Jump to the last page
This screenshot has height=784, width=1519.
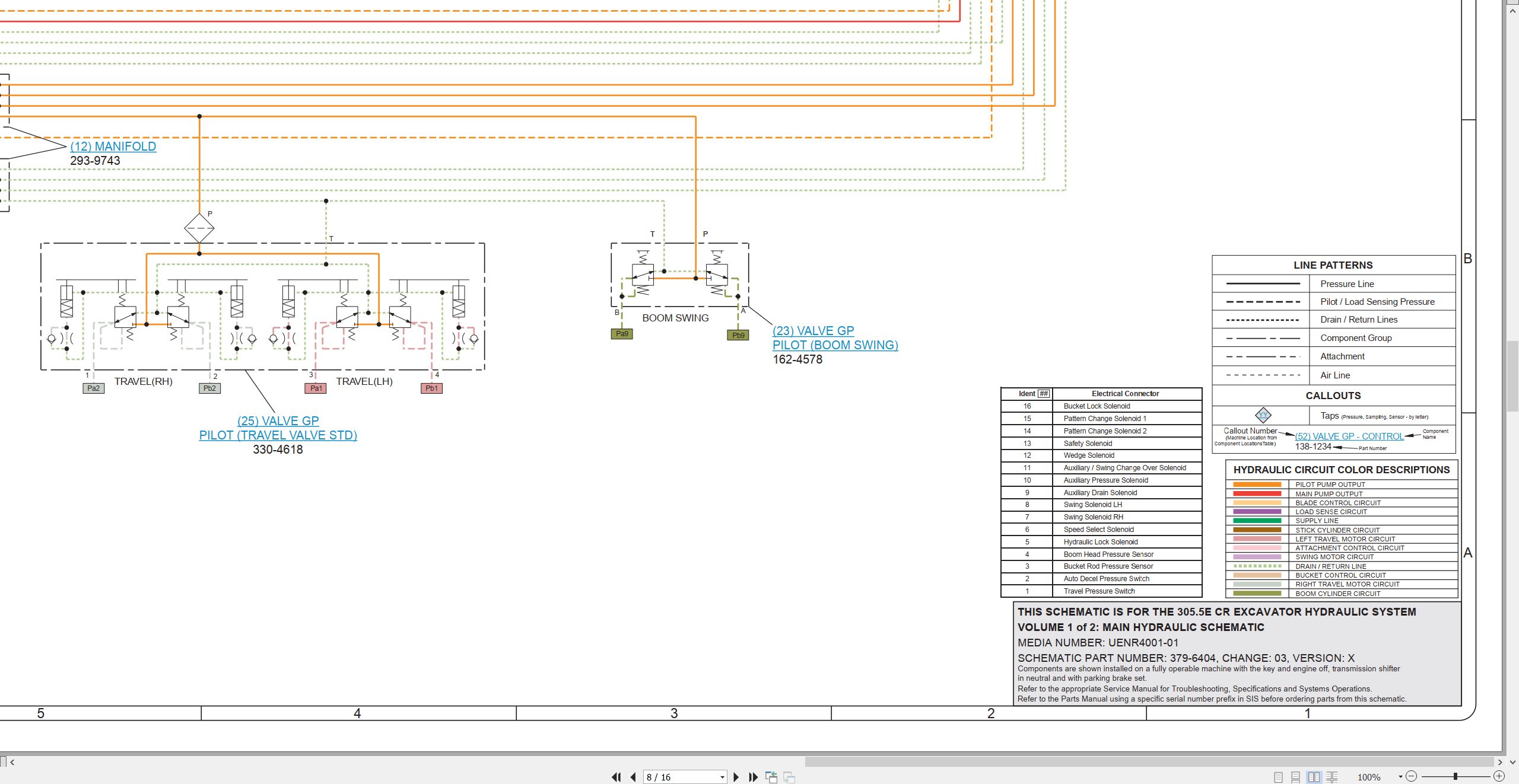[x=754, y=777]
